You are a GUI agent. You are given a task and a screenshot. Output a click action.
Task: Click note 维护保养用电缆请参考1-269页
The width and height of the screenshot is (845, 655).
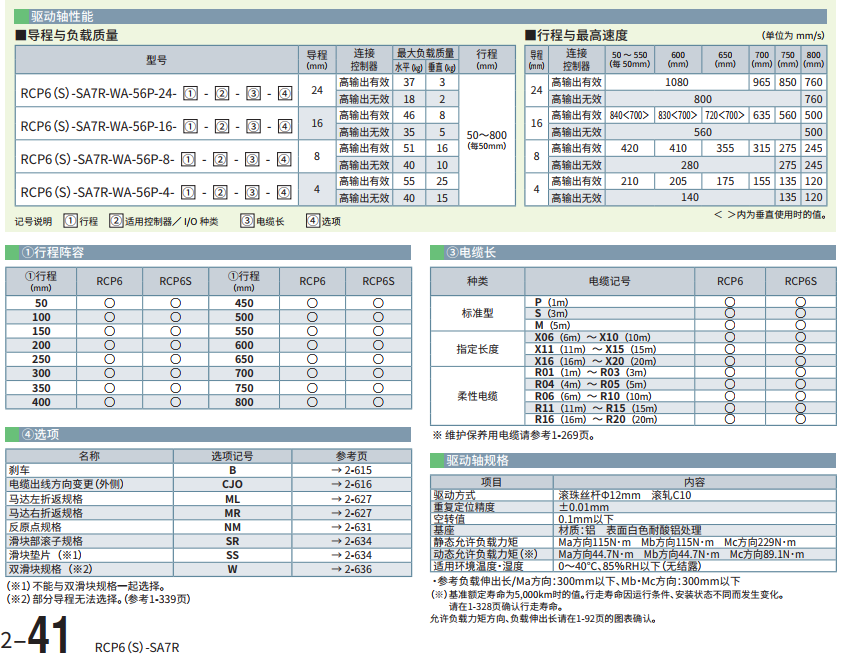click(514, 435)
